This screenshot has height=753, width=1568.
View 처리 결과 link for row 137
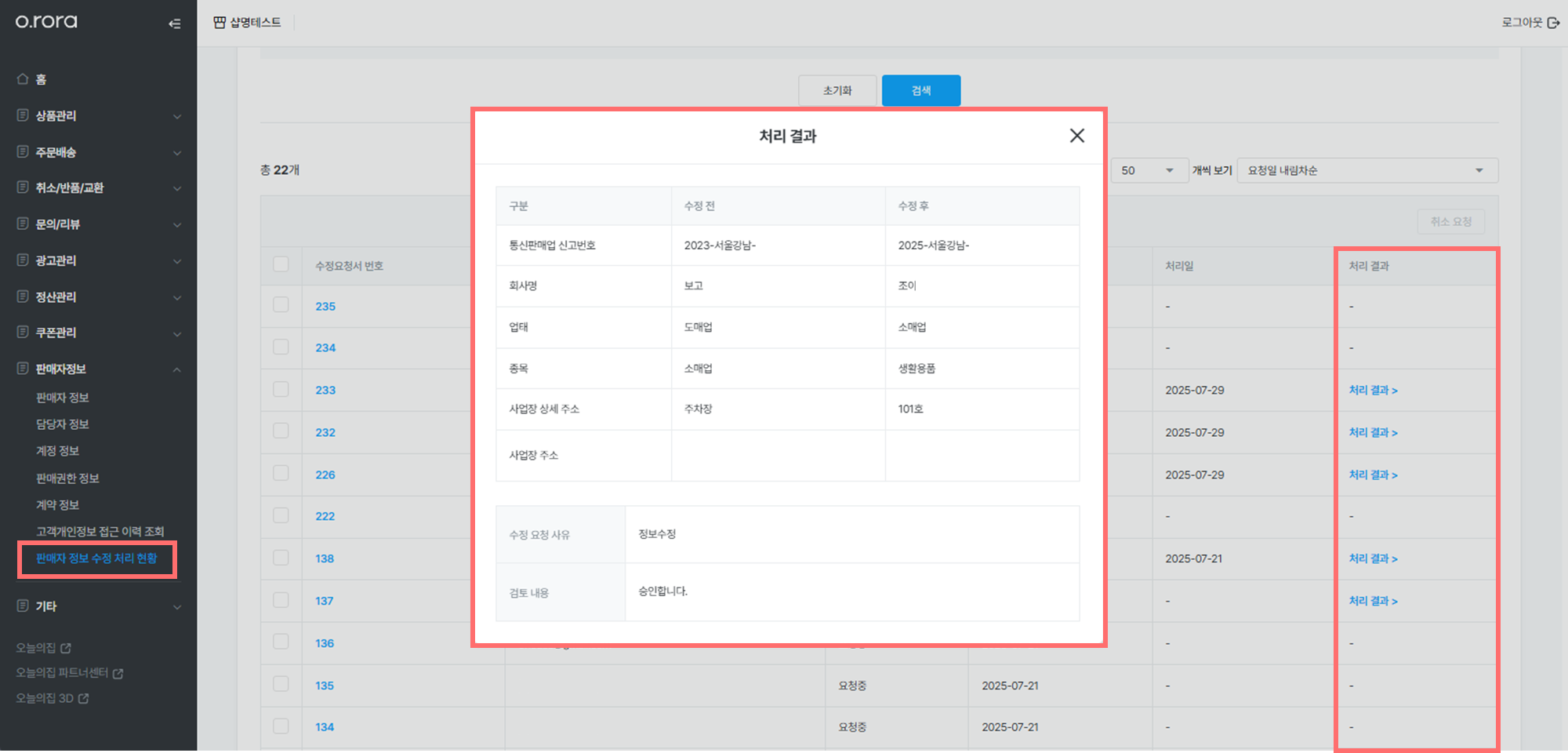click(1373, 601)
